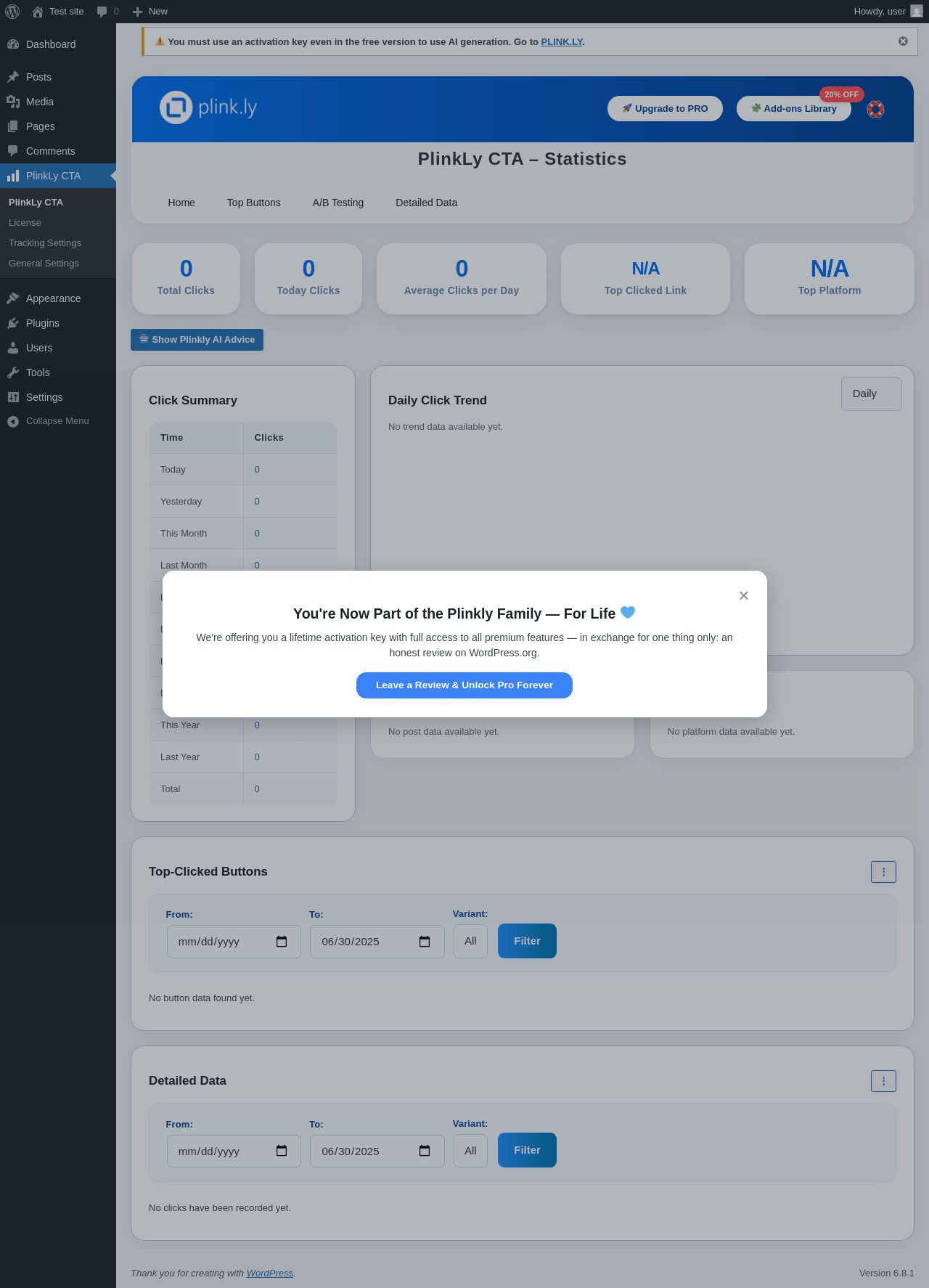Click the plus New content item

click(x=150, y=12)
